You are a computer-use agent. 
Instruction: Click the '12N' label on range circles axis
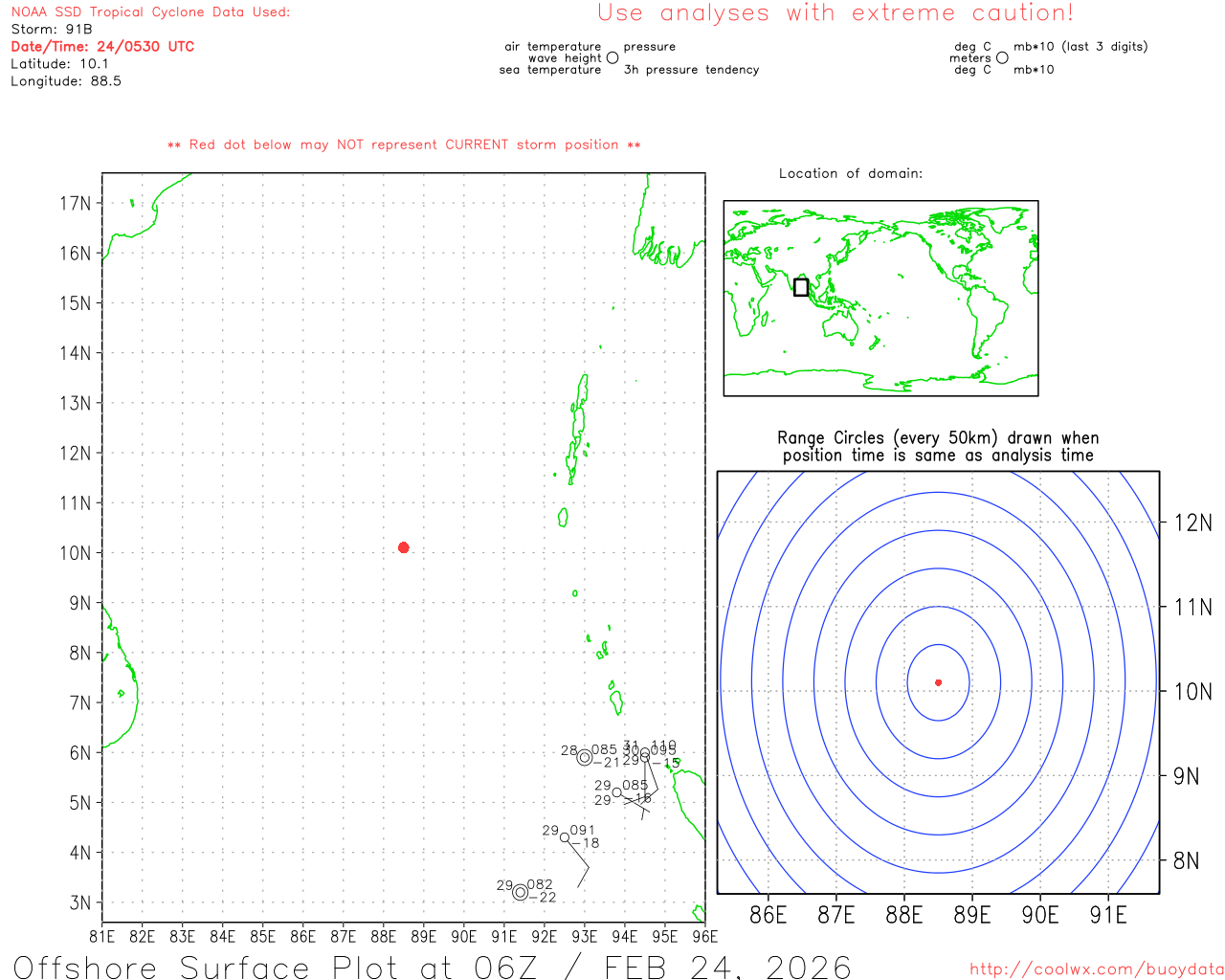point(1193,523)
